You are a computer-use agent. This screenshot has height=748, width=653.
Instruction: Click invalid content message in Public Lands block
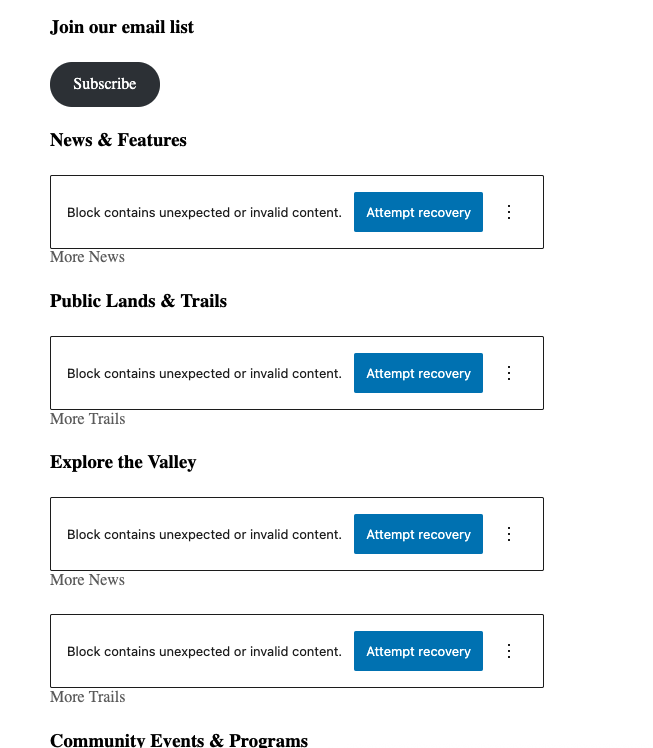pos(204,373)
